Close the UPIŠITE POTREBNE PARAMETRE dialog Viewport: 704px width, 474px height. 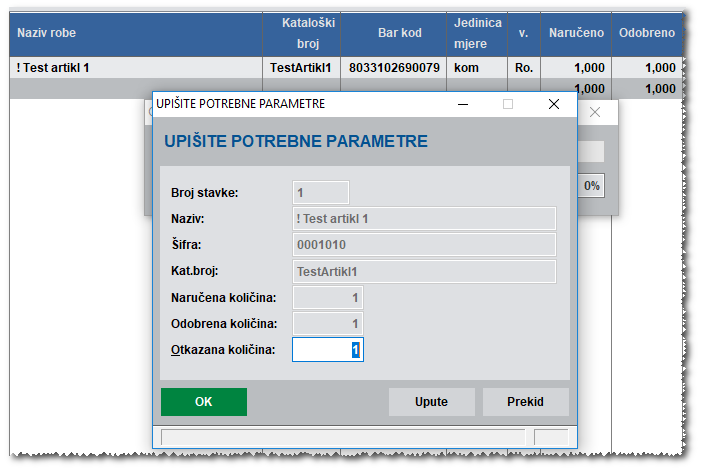(x=554, y=104)
